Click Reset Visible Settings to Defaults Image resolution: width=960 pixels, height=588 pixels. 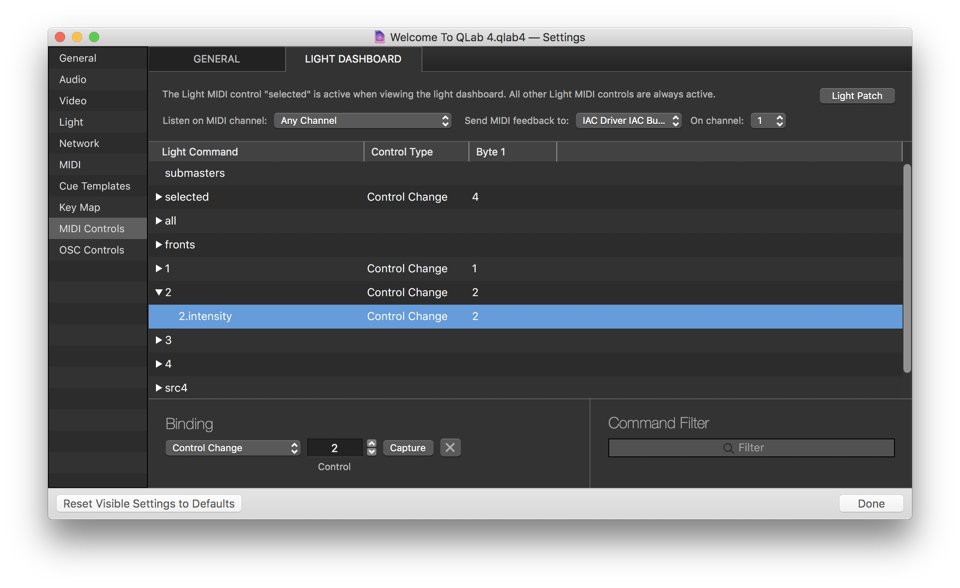coord(149,504)
